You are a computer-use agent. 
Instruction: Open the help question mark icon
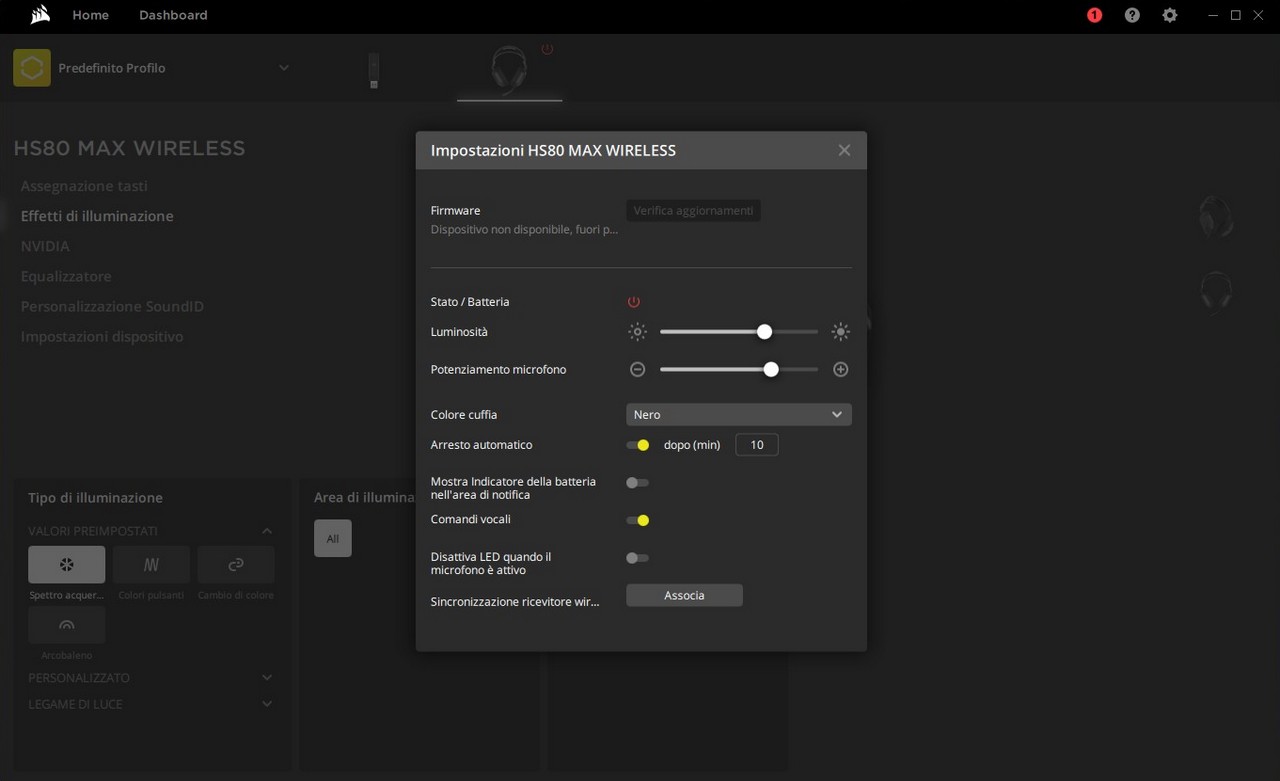(x=1132, y=15)
